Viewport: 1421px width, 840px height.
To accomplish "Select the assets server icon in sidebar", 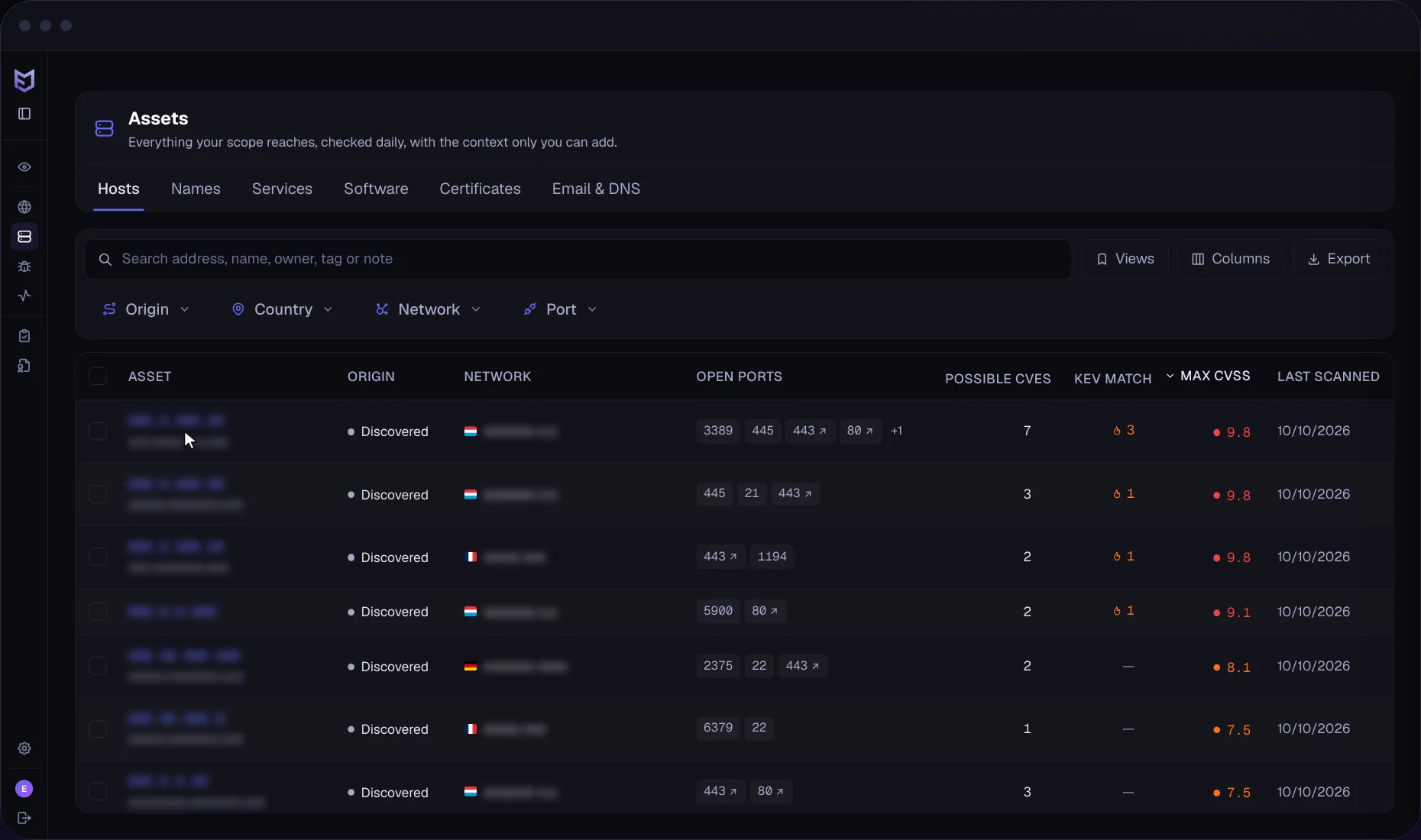I will tap(24, 237).
